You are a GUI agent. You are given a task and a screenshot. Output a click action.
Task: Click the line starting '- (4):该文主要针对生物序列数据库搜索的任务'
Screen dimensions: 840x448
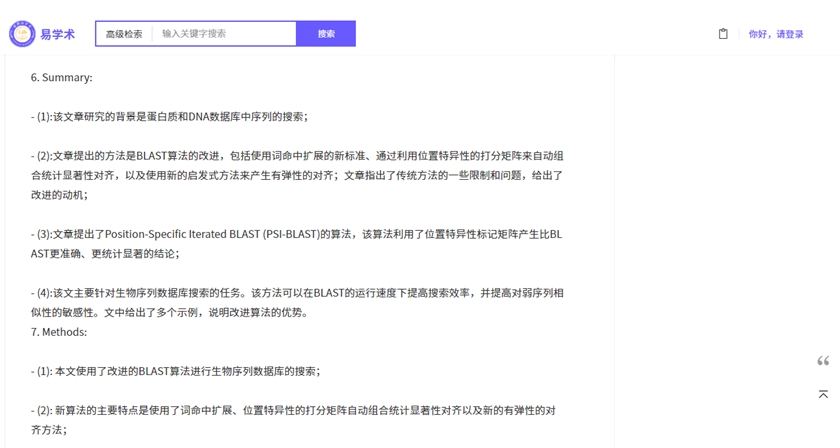pyautogui.click(x=297, y=293)
